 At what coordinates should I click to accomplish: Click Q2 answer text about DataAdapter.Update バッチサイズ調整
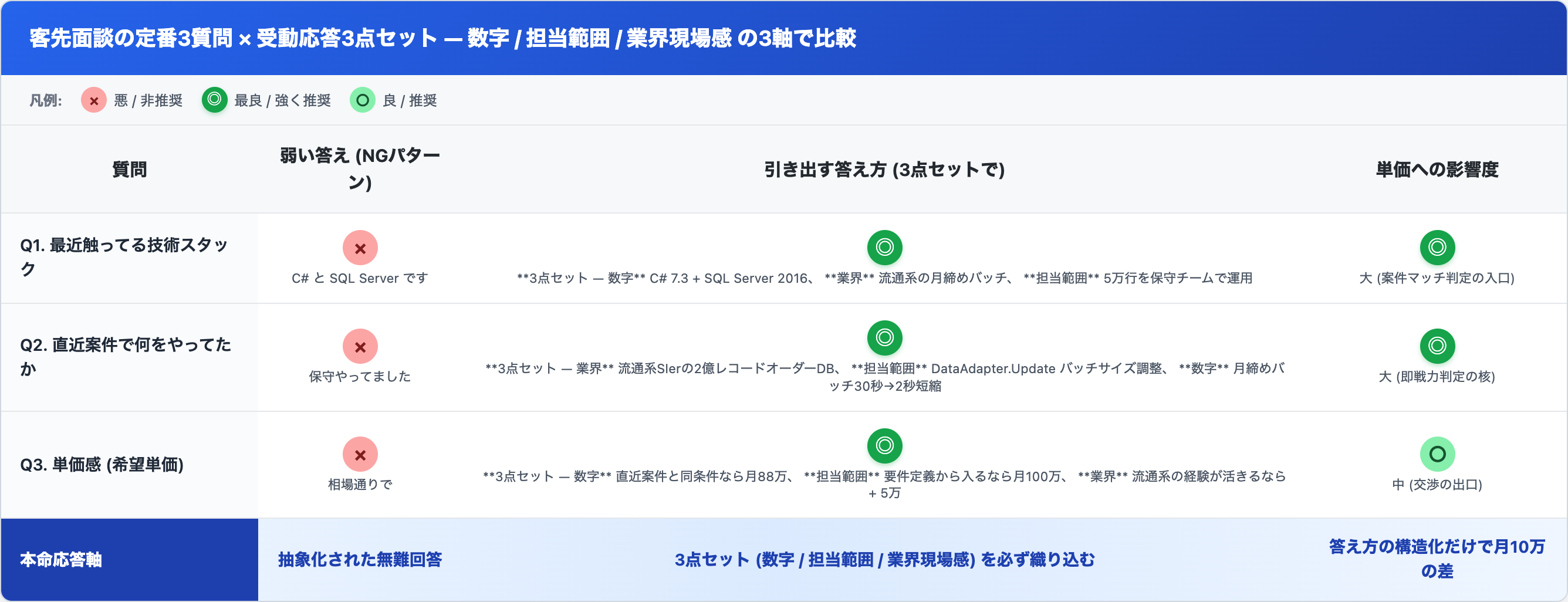(884, 377)
